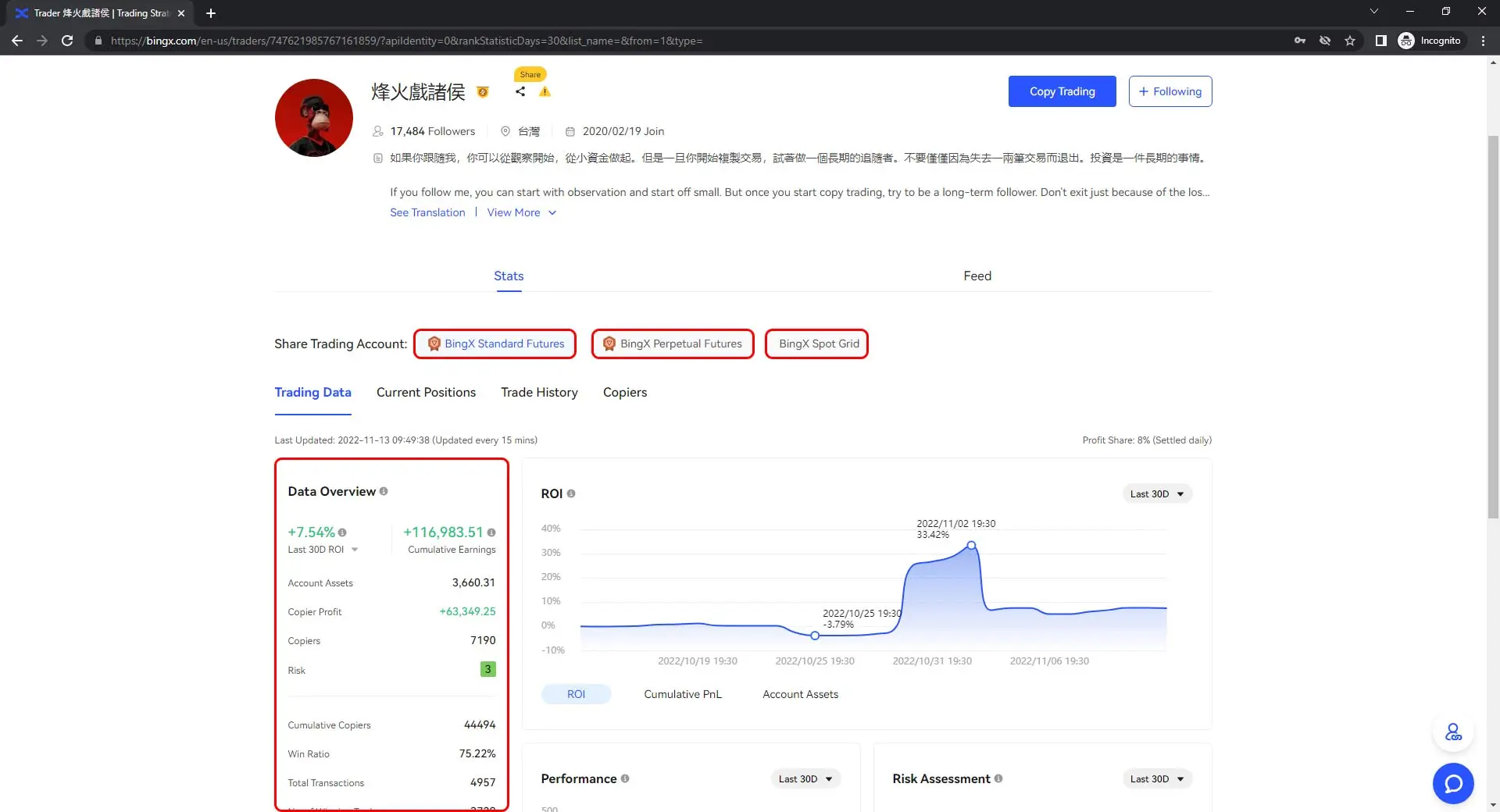Select BingX Perpetual Futures account
The width and height of the screenshot is (1500, 812).
click(x=673, y=344)
